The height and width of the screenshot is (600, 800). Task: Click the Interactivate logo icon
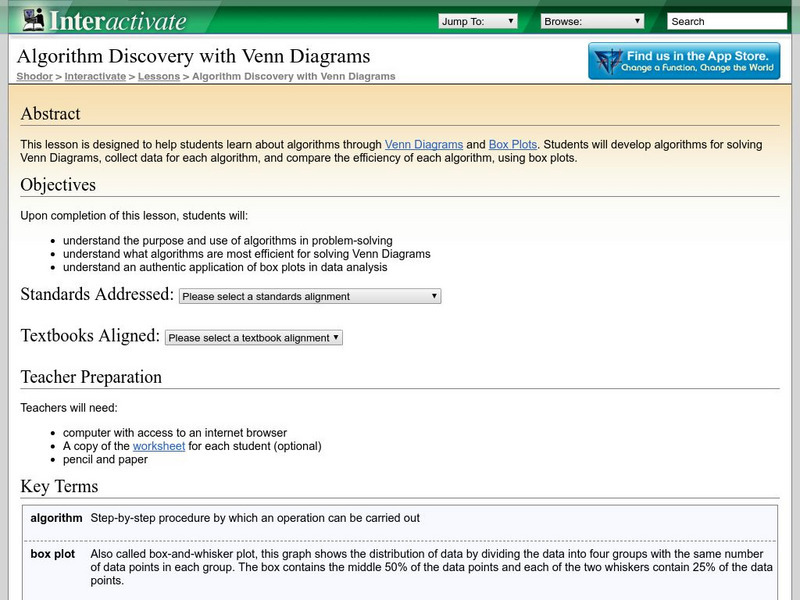click(x=34, y=20)
